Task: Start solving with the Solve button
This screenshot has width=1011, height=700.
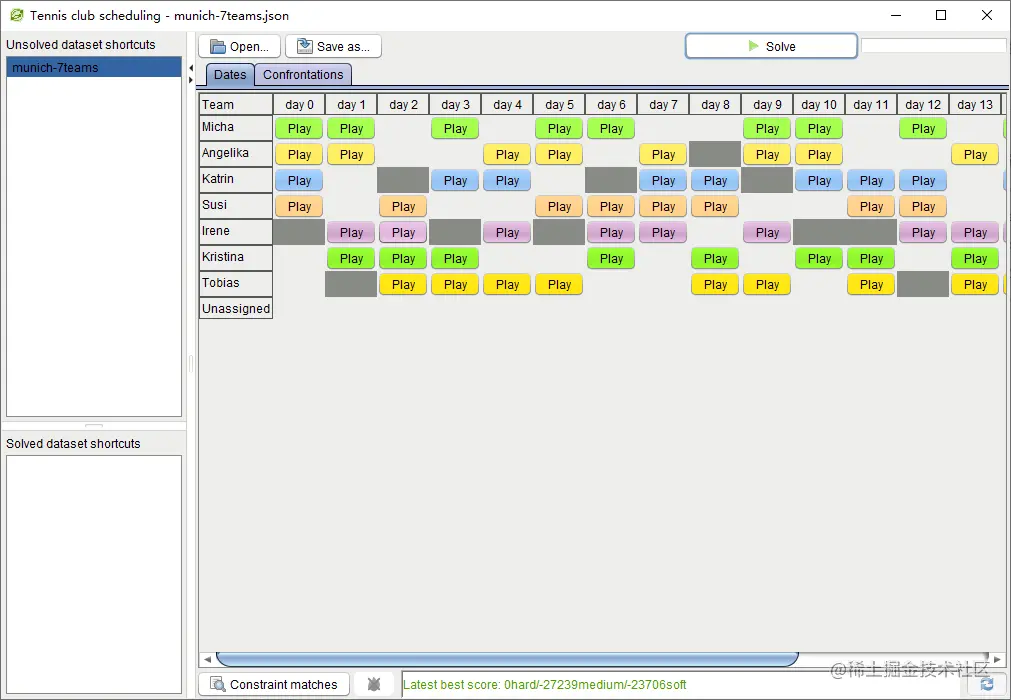Action: [771, 46]
